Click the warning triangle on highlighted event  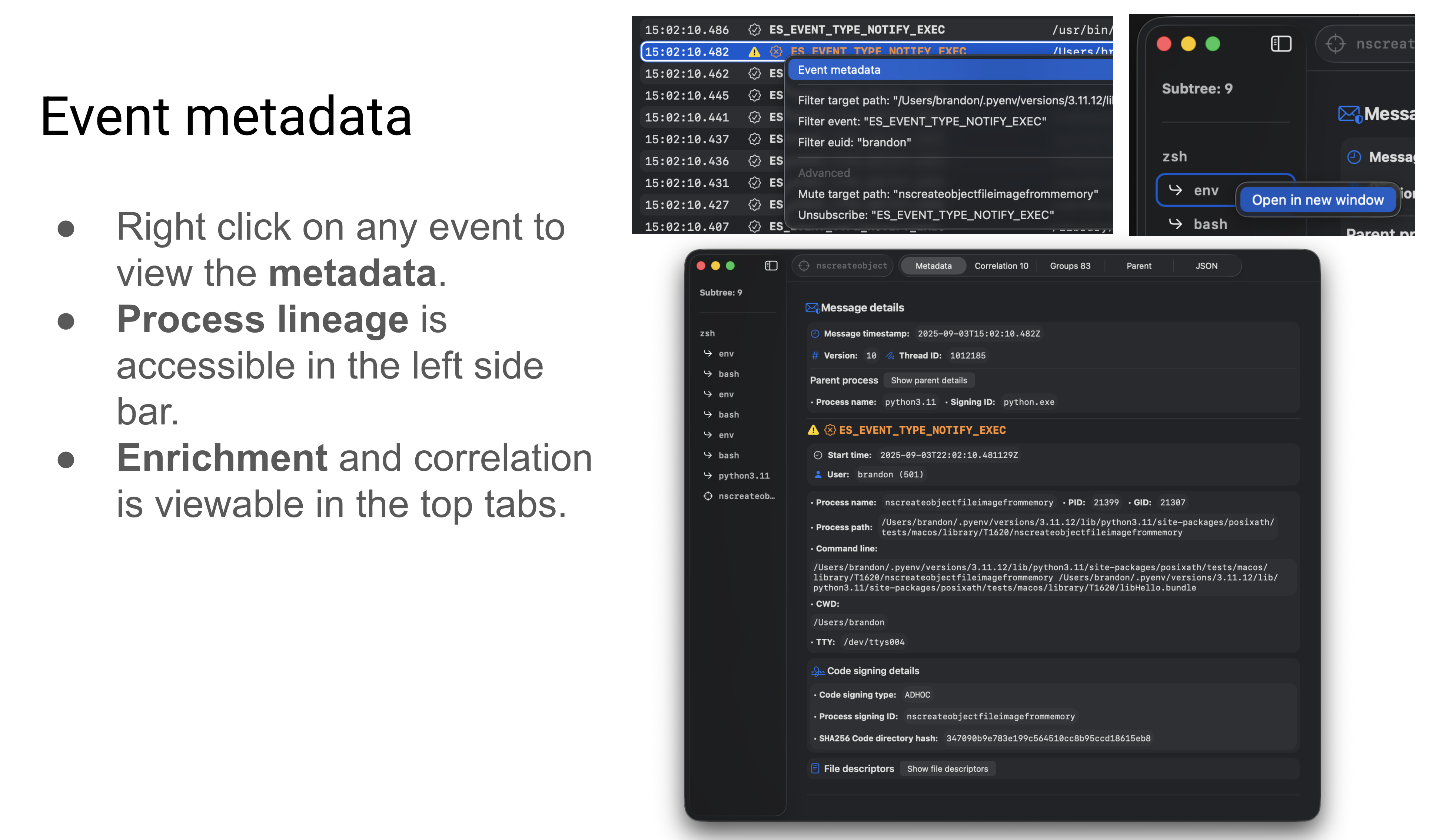754,52
